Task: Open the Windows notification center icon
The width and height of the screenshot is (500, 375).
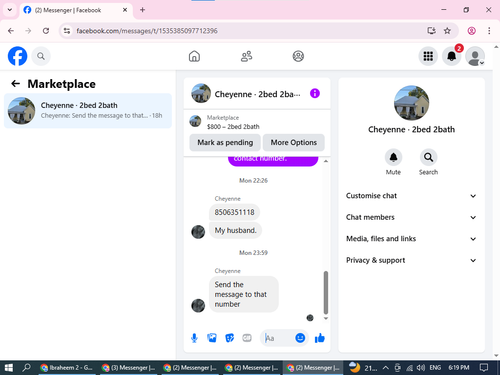Action: (x=484, y=368)
